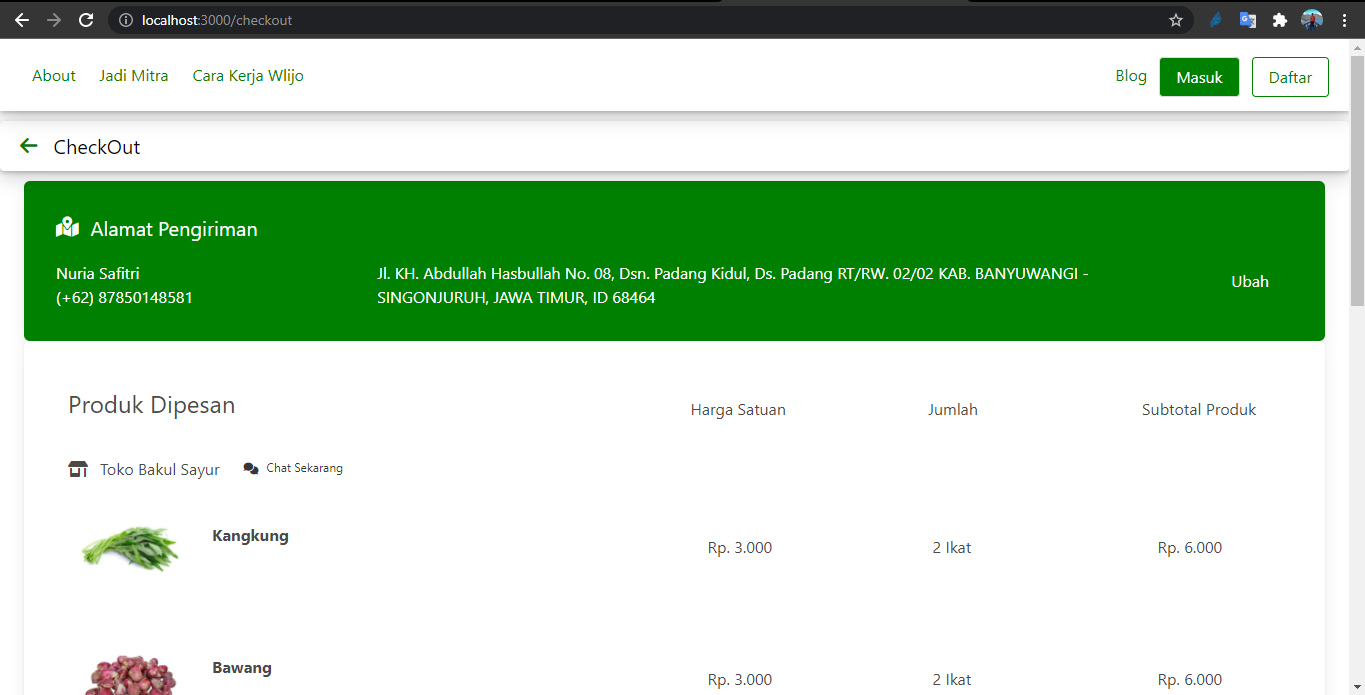Click the green back arrow beside CheckOut
This screenshot has height=695, width=1365.
tap(28, 145)
